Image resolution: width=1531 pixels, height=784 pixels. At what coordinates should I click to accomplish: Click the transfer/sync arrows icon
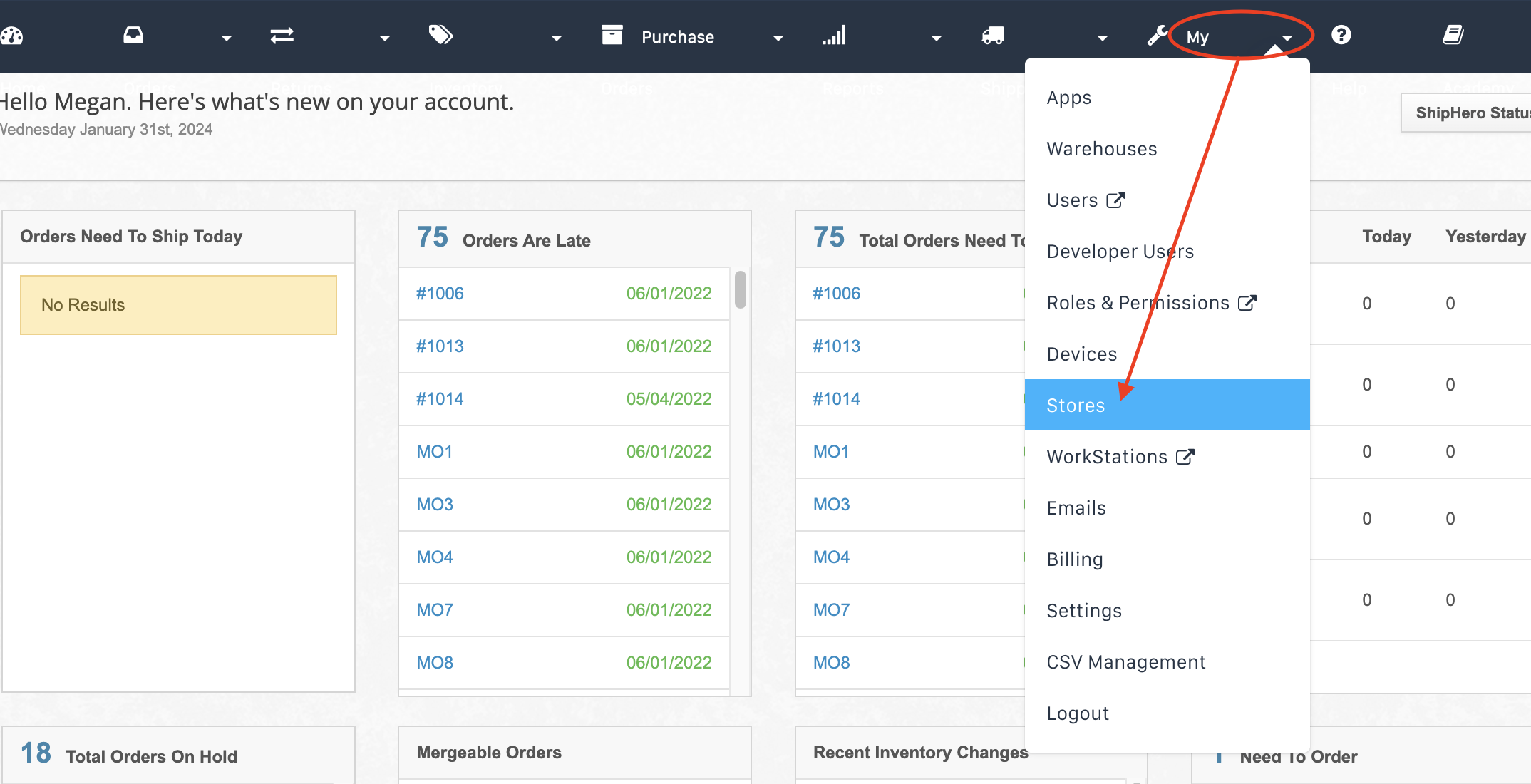[x=280, y=36]
